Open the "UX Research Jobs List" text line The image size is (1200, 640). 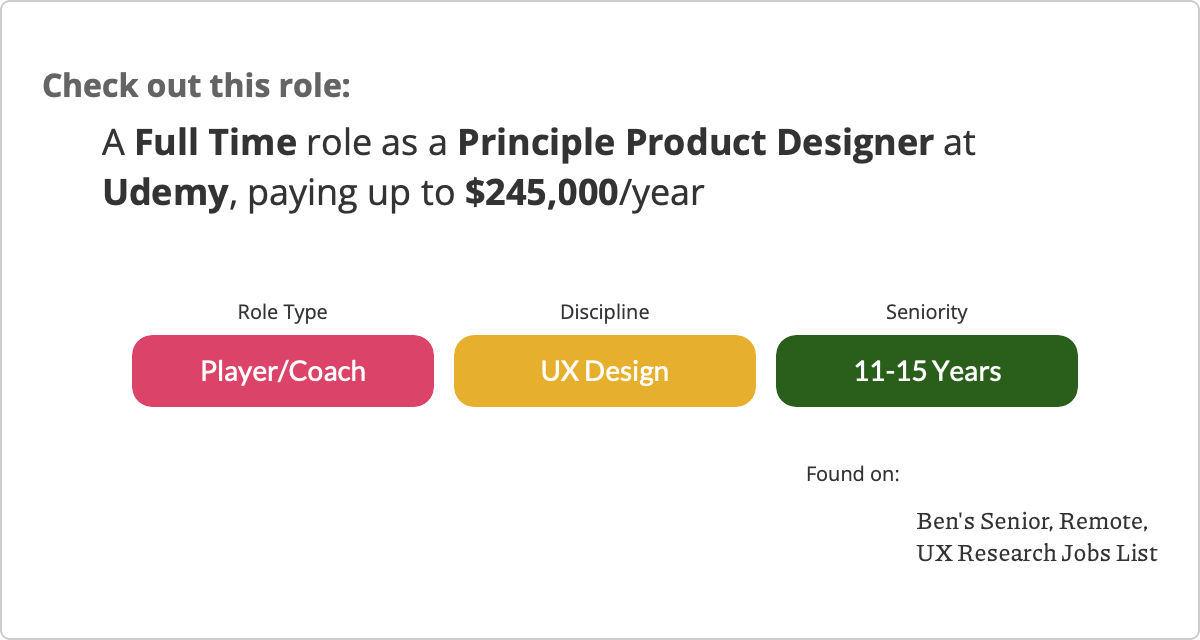pos(1037,552)
